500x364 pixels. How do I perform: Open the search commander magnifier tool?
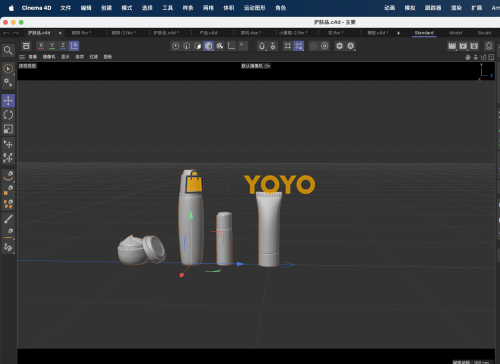tap(8, 50)
